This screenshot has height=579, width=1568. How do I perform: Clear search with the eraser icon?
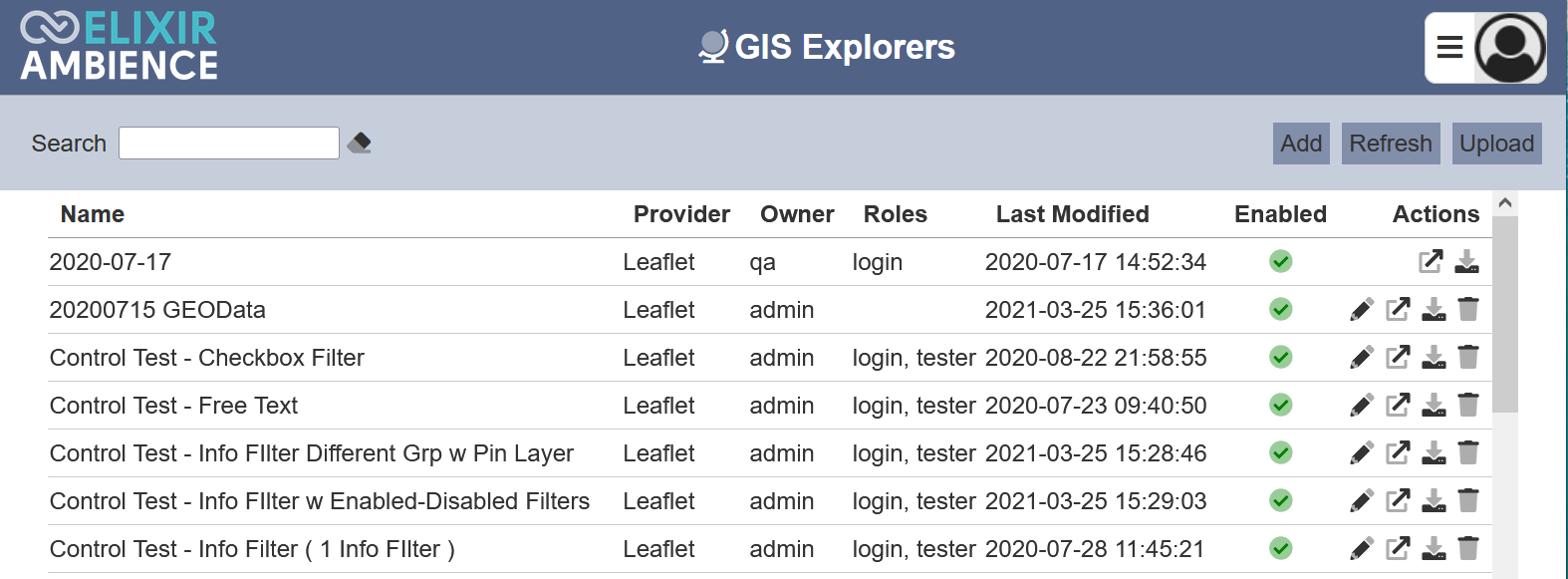click(360, 144)
